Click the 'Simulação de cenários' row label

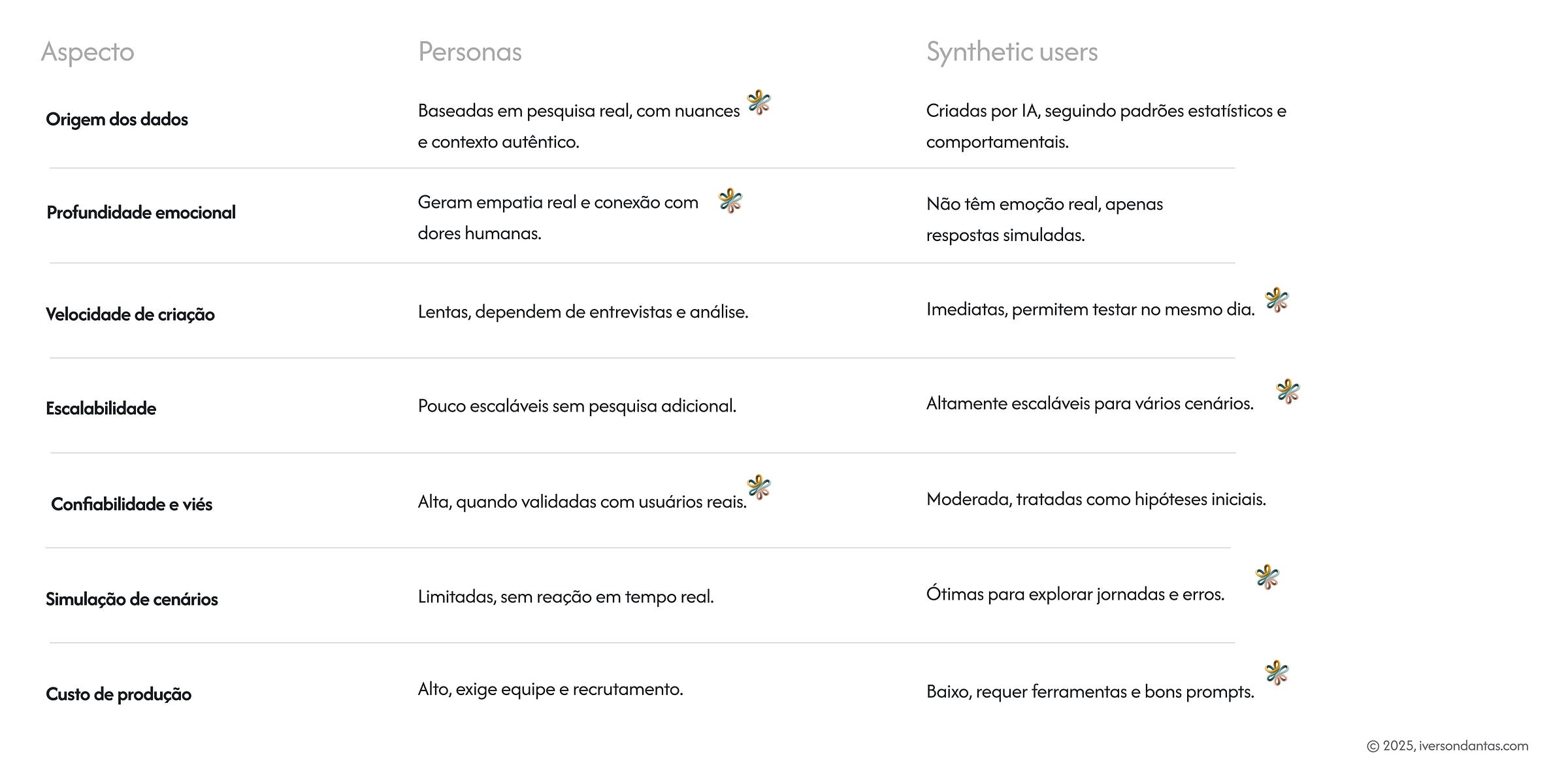tap(131, 600)
